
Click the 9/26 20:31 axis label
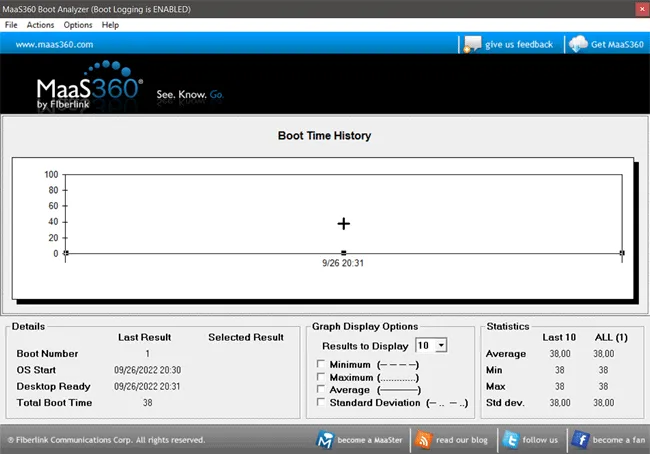343,263
